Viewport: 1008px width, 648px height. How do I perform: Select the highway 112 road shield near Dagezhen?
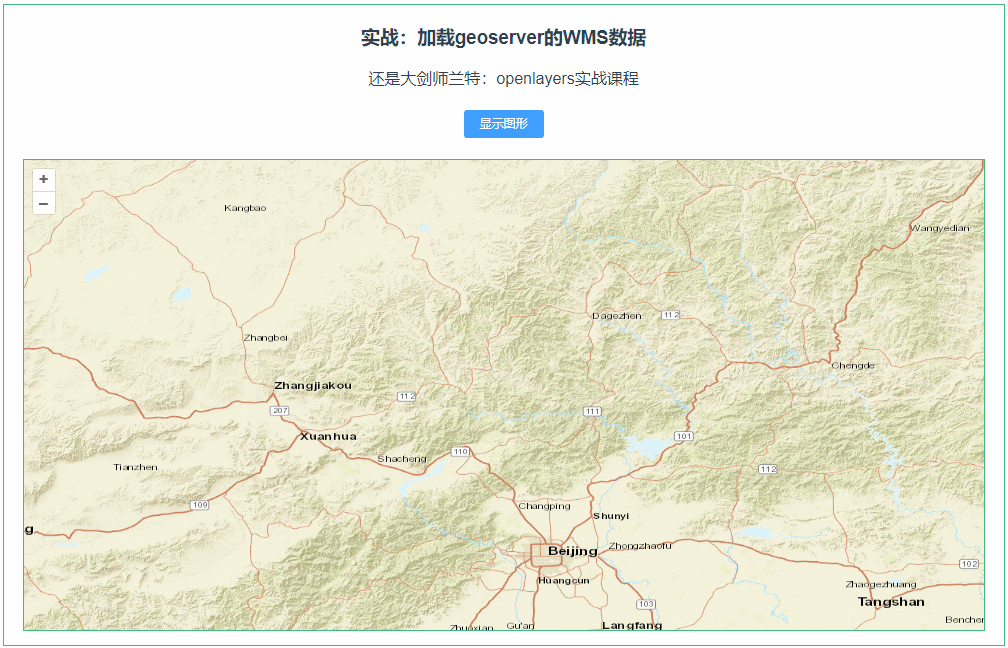pos(670,314)
